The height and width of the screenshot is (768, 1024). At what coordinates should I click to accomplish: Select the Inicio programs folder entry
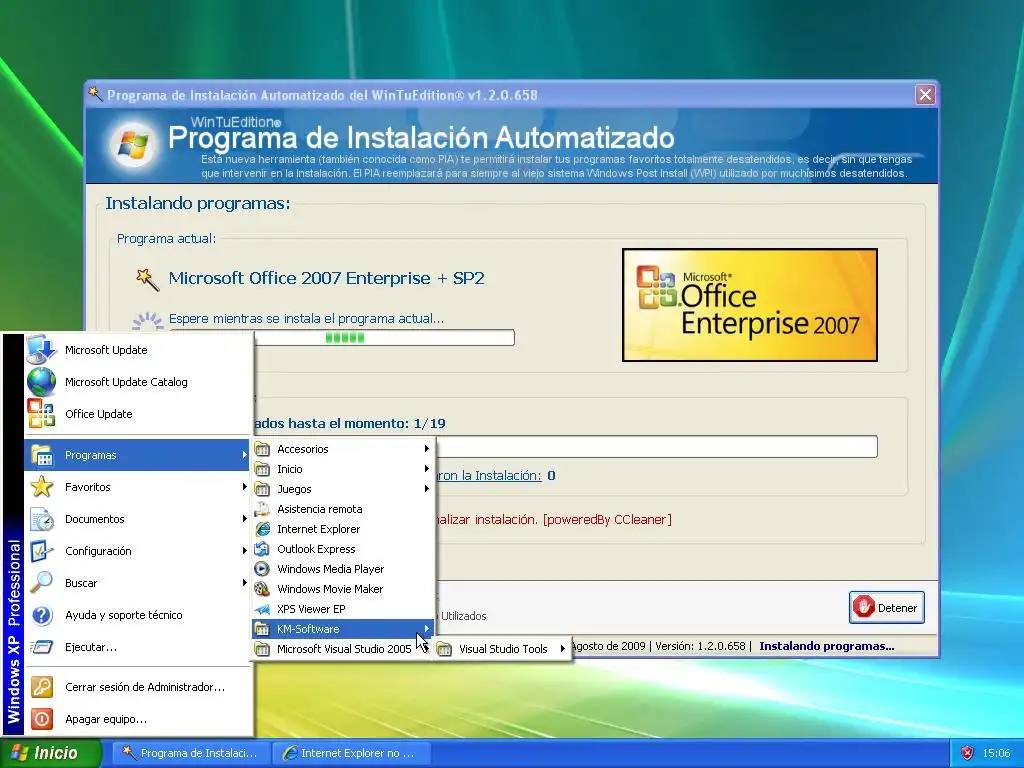click(344, 469)
